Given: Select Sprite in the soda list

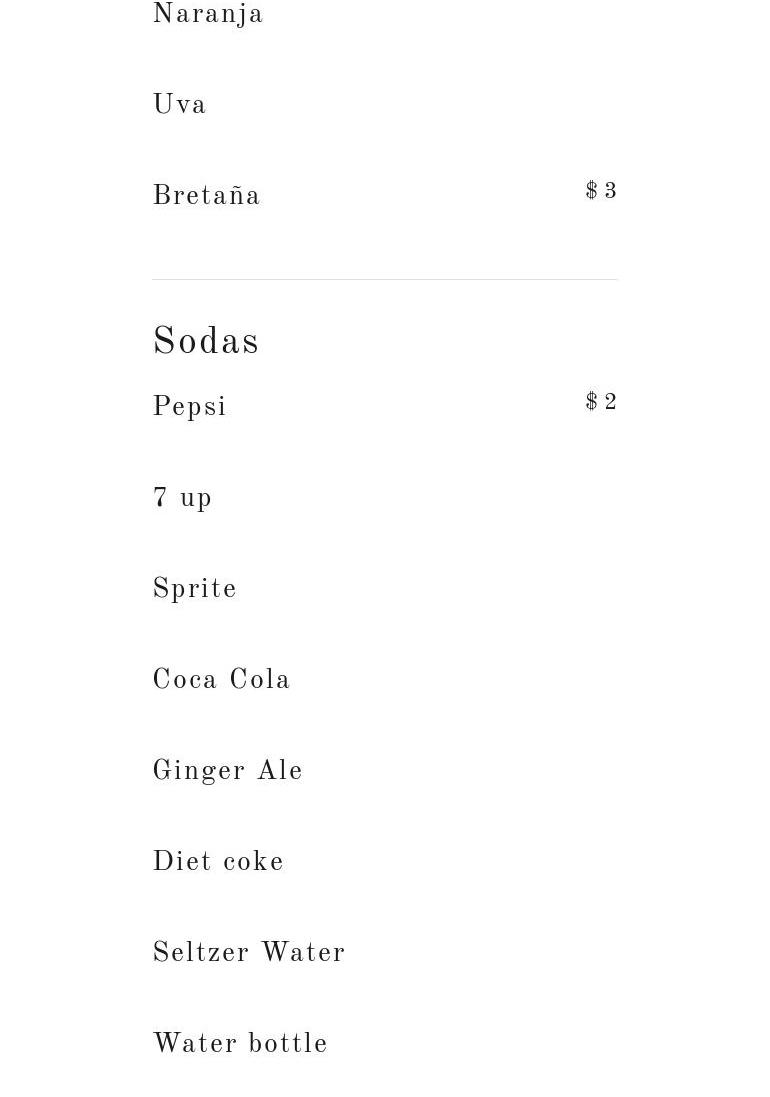Looking at the screenshot, I should 195,589.
